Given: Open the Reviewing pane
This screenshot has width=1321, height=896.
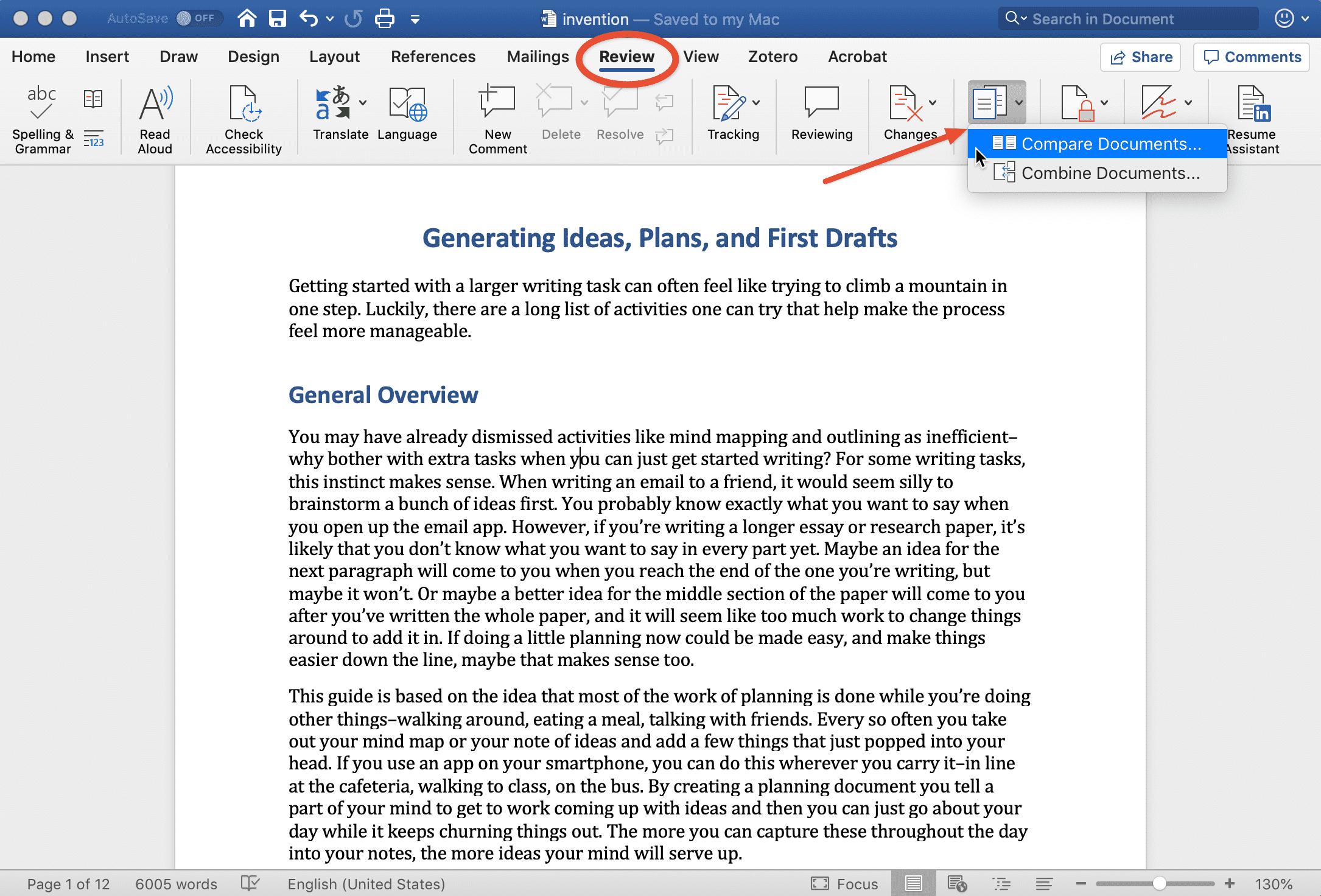Looking at the screenshot, I should click(822, 114).
